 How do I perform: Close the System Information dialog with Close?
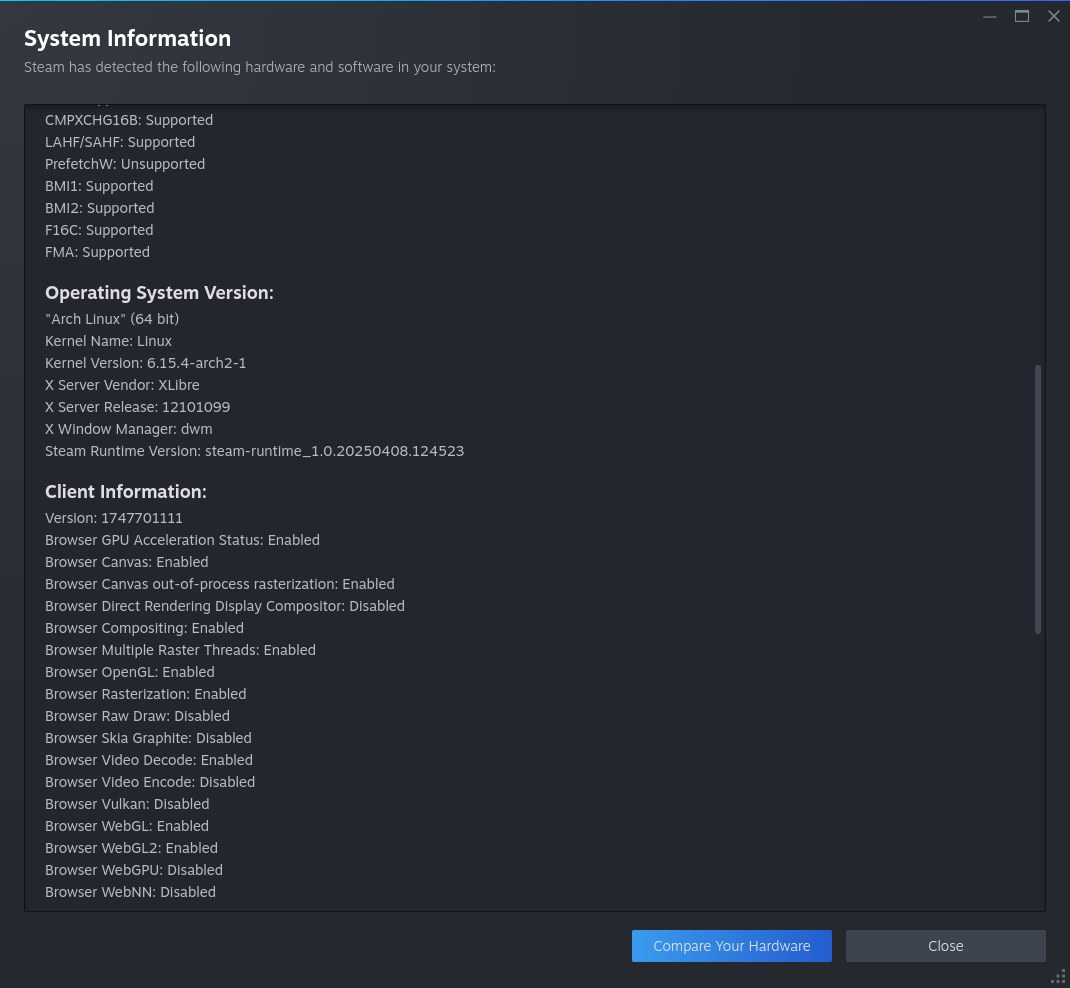[x=945, y=946]
